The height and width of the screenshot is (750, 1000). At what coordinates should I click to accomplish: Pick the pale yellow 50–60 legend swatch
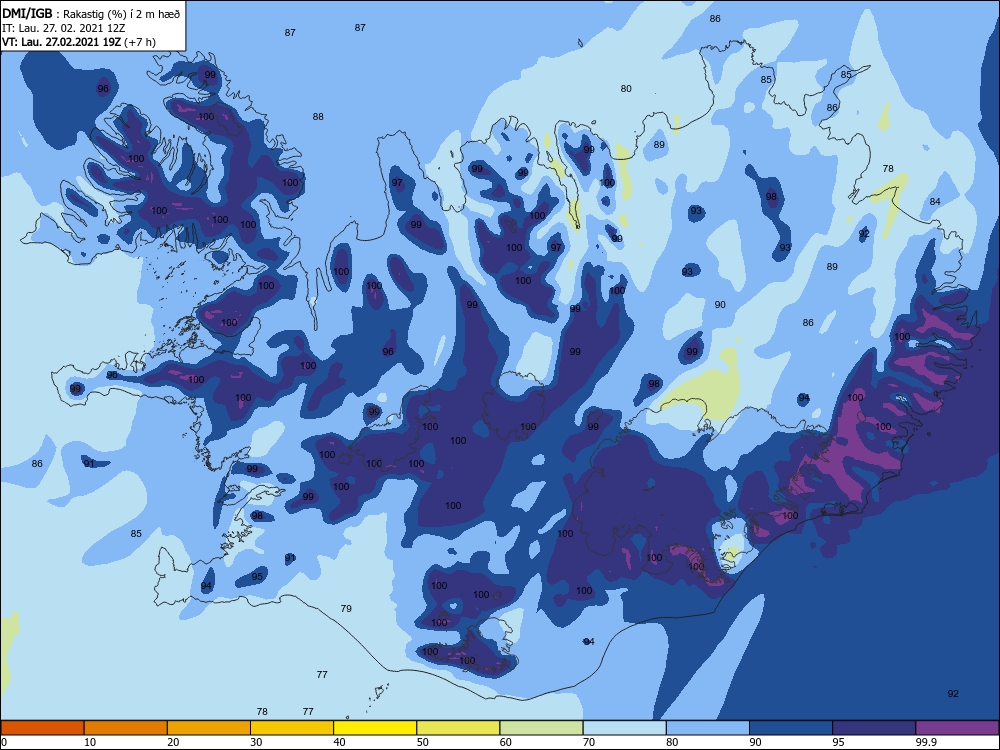(x=459, y=728)
